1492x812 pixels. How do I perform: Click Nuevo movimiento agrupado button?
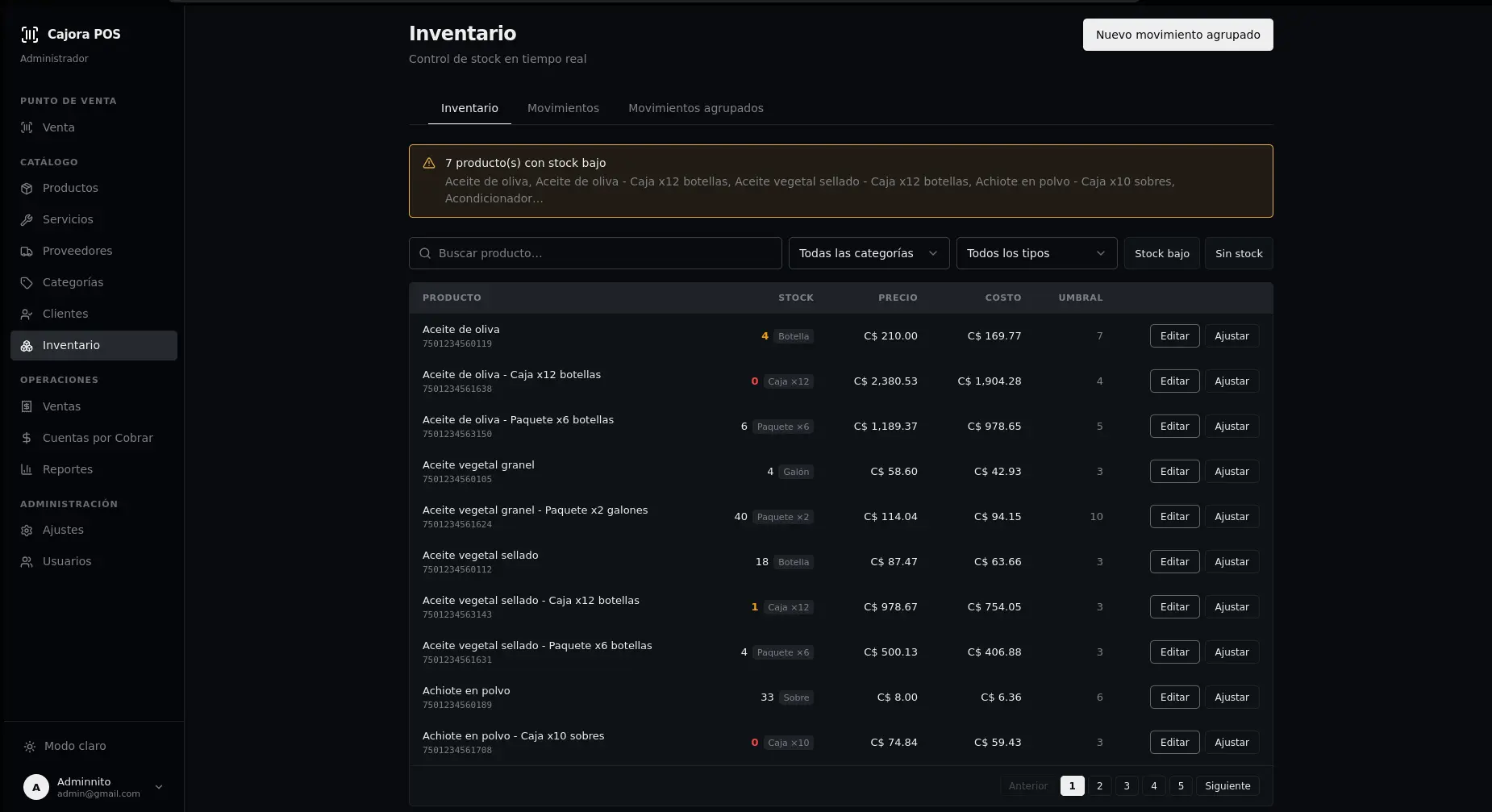pos(1177,35)
